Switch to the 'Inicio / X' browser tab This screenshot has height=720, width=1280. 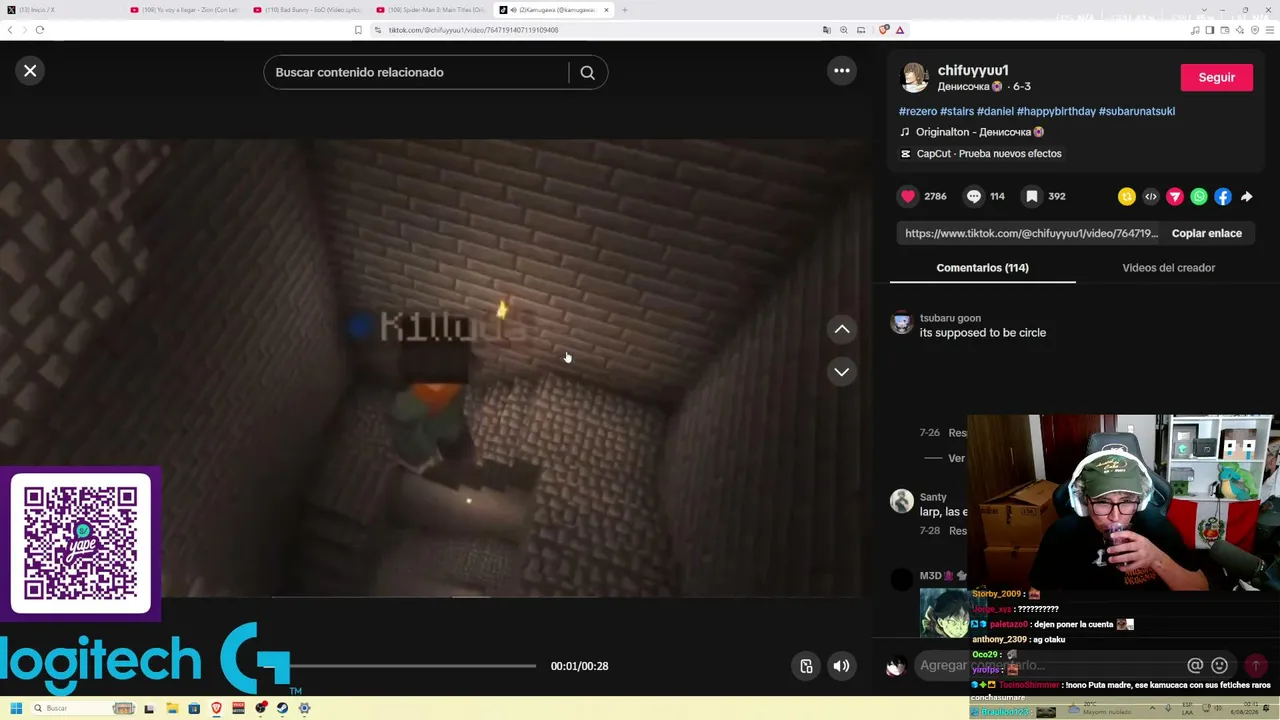click(x=60, y=10)
